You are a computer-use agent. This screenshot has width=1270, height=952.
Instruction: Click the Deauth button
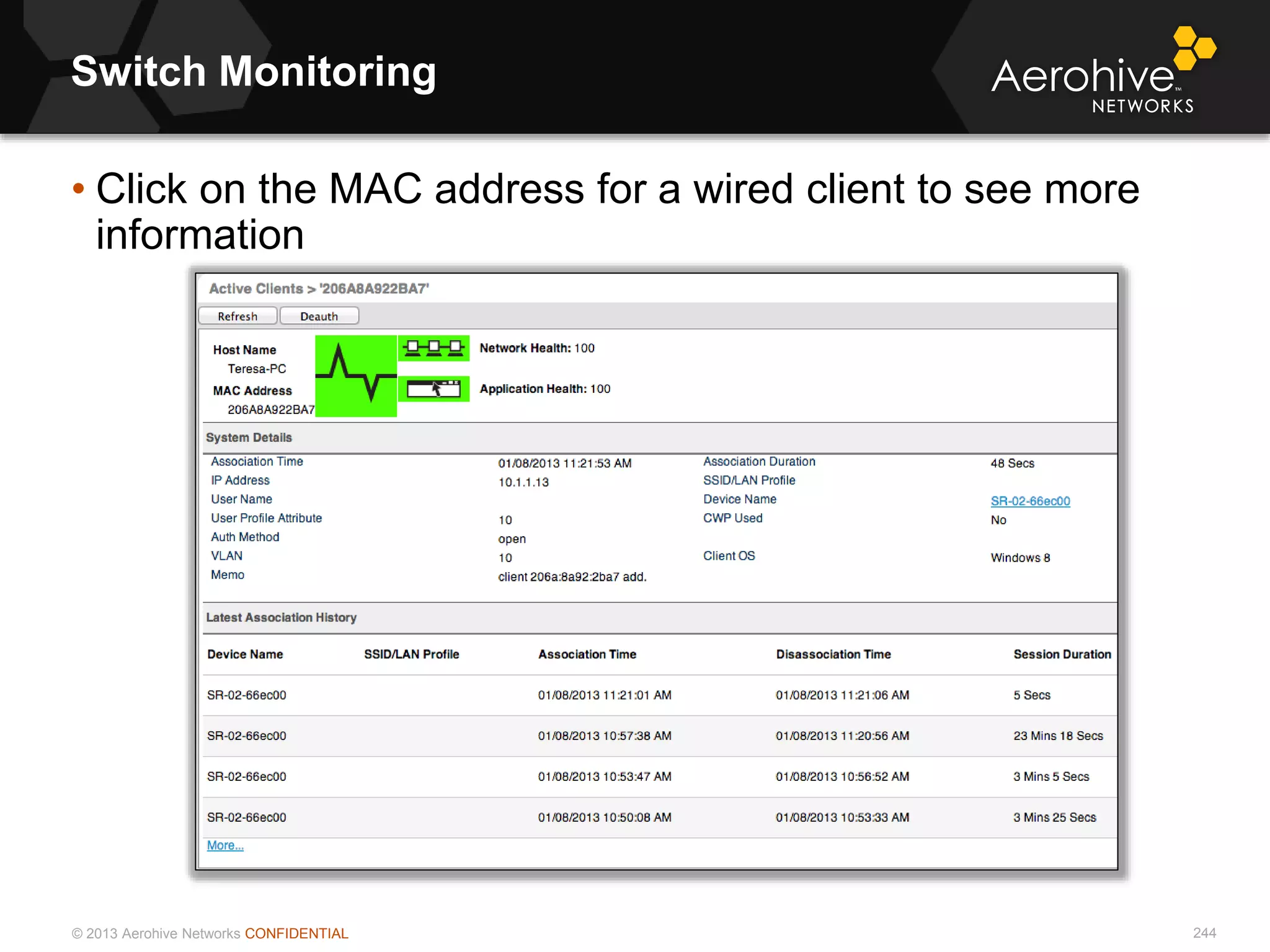(x=319, y=316)
